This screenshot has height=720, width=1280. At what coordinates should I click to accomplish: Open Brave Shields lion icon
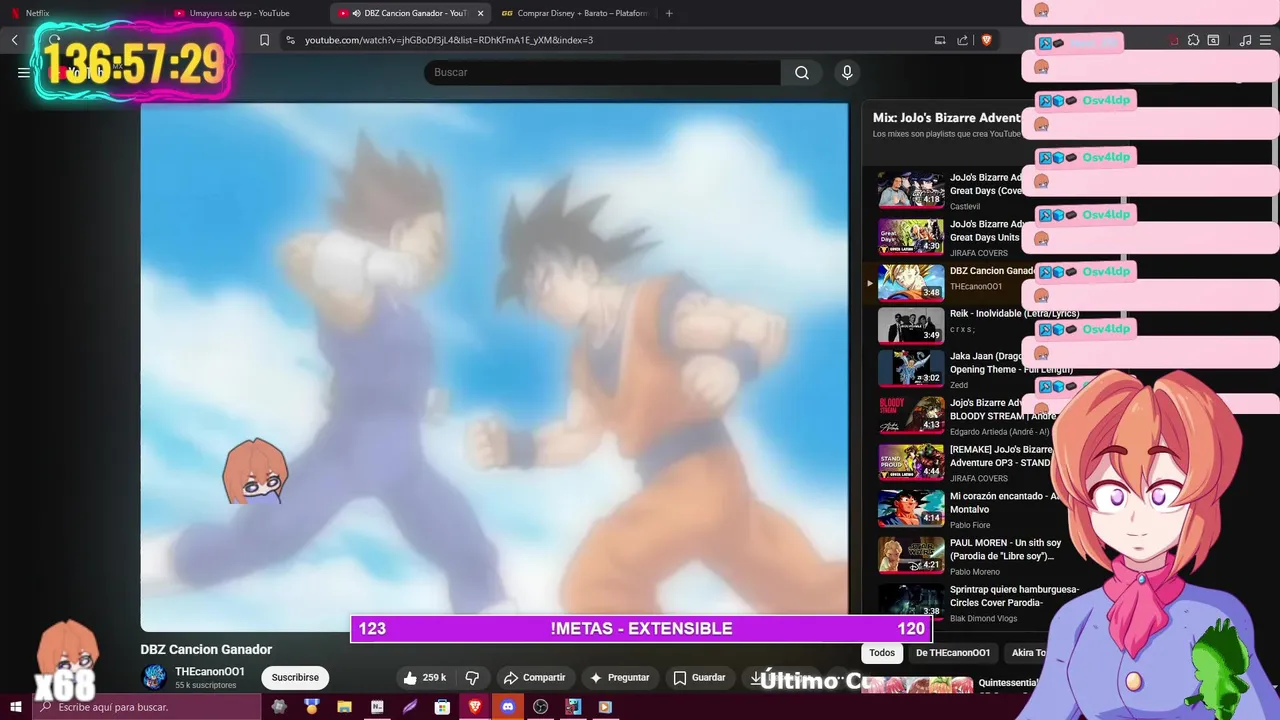click(986, 40)
